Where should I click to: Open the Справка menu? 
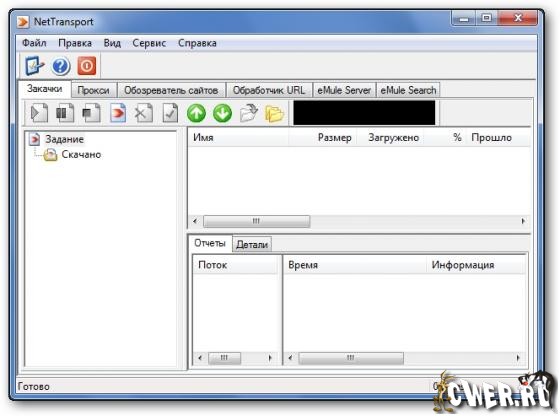pyautogui.click(x=197, y=43)
